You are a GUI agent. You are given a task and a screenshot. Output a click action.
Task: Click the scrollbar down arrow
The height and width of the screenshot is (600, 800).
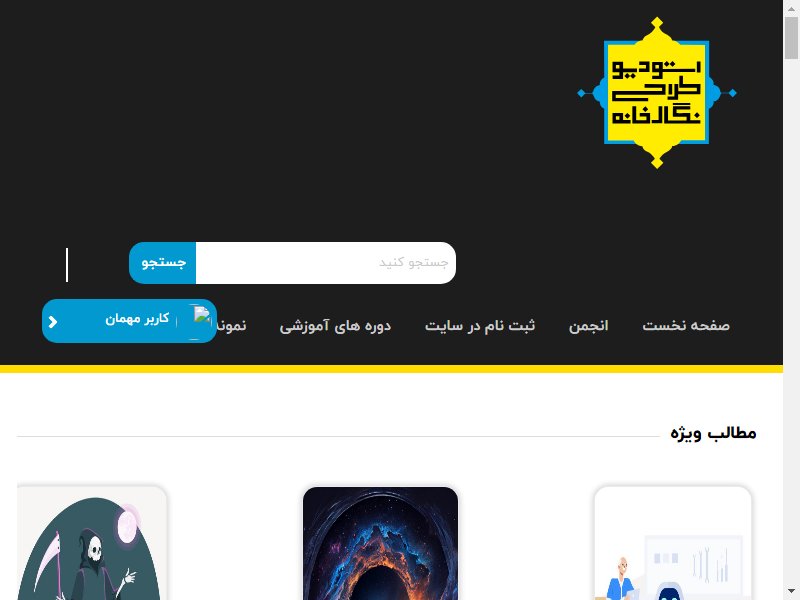point(791,592)
